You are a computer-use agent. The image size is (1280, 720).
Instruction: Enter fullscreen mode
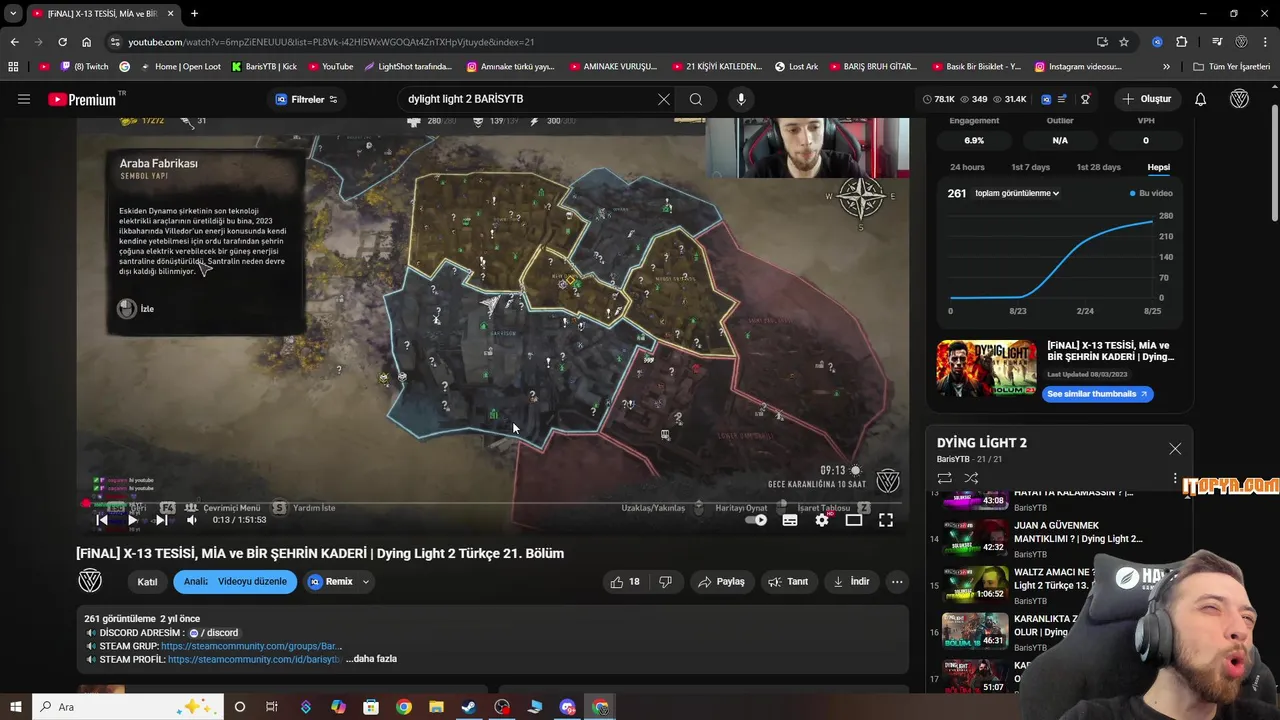coord(886,520)
